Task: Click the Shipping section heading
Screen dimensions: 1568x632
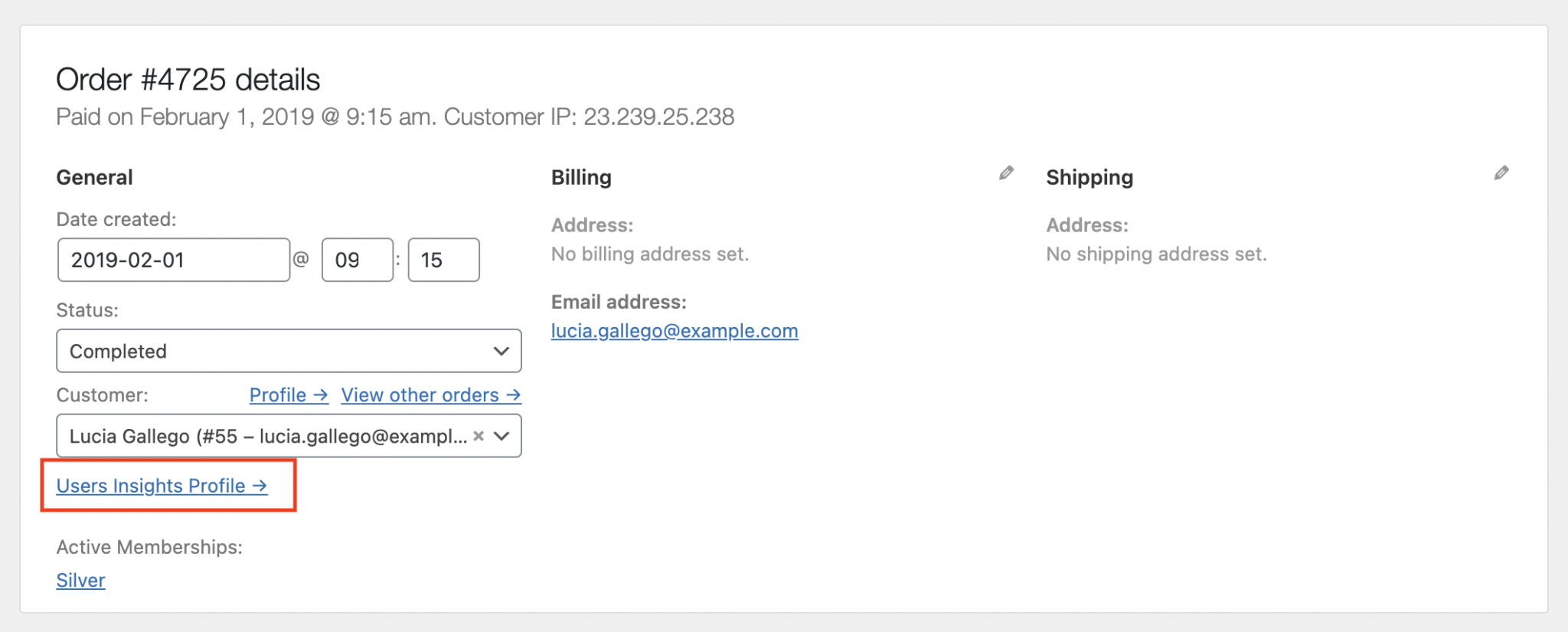Action: [1089, 178]
